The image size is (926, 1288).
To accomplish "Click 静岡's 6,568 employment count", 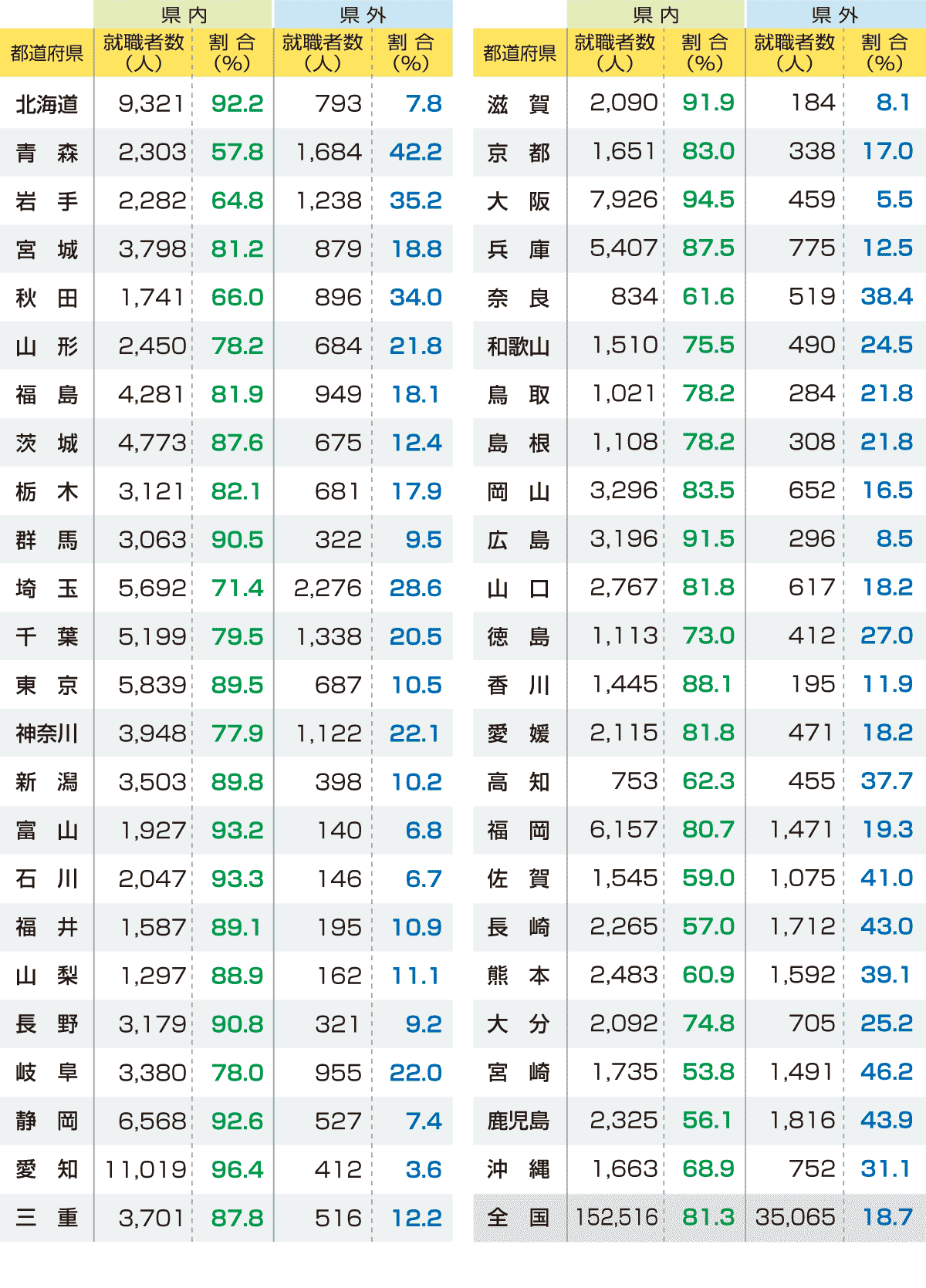I will pyautogui.click(x=152, y=1121).
